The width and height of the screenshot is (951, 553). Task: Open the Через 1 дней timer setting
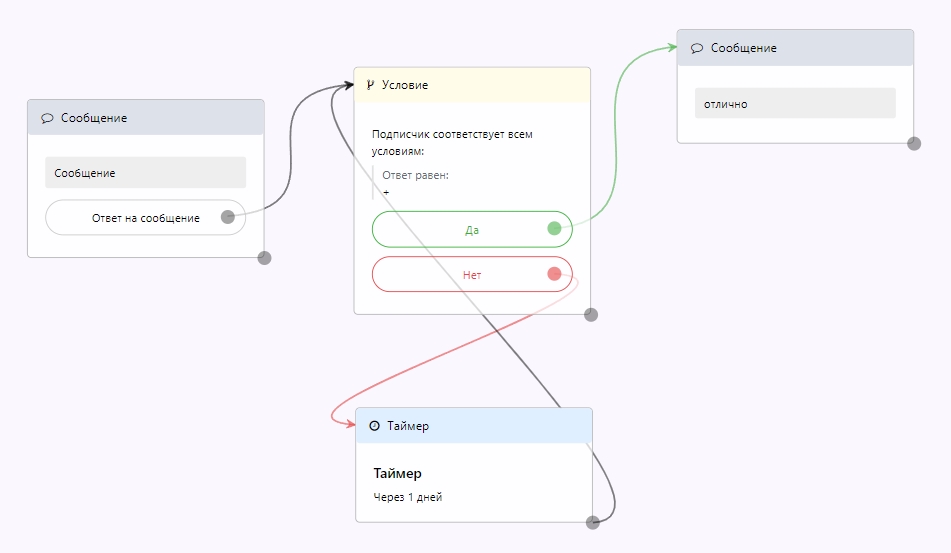(407, 497)
